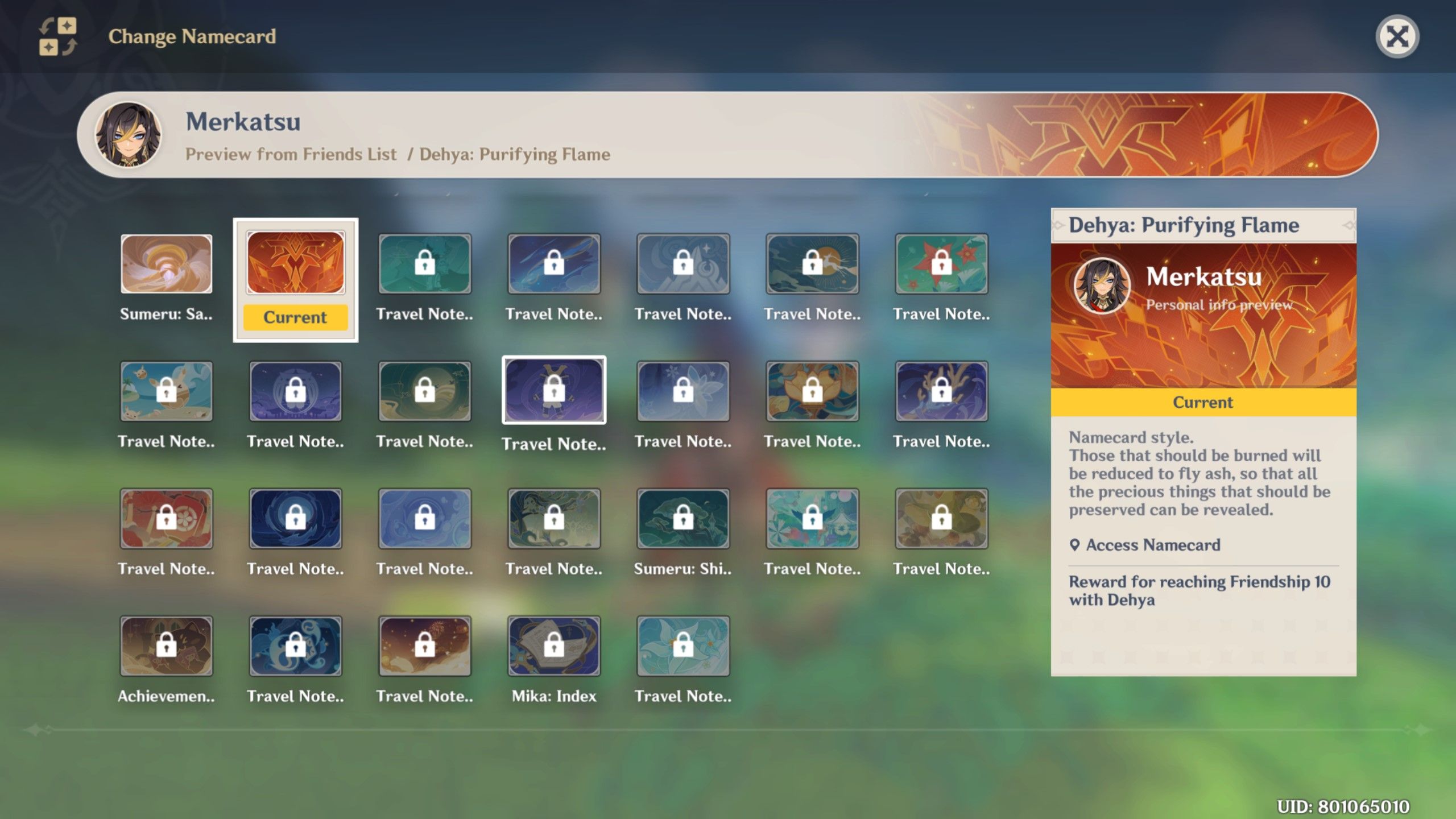Open the Access Namecard link
This screenshot has width=1456, height=819.
coord(1152,545)
